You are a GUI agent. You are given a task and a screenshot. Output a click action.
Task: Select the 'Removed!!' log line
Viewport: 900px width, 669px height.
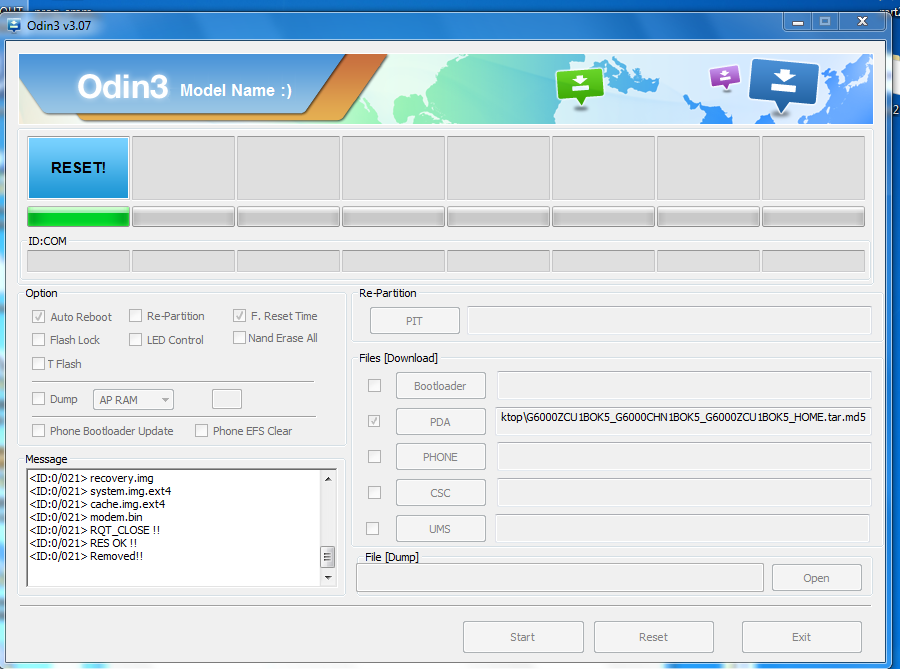(86, 556)
